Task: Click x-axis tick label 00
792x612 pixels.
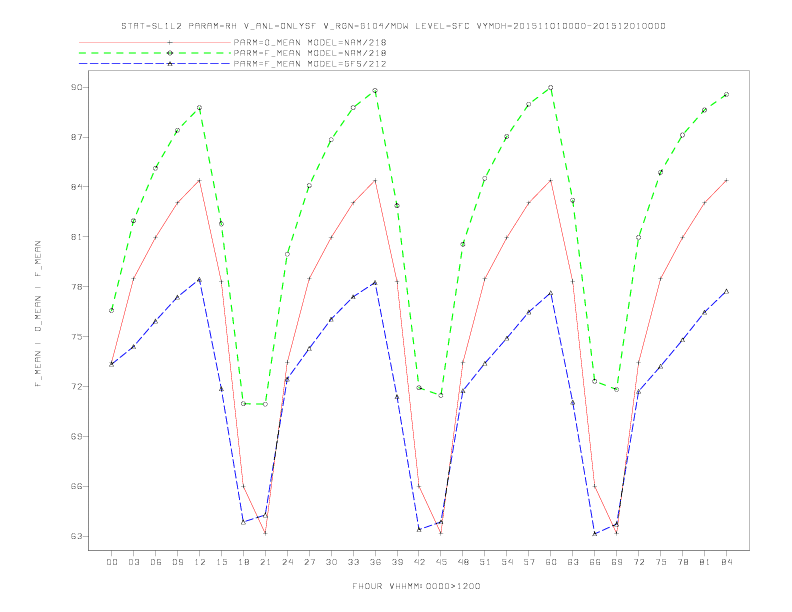Action: point(112,562)
